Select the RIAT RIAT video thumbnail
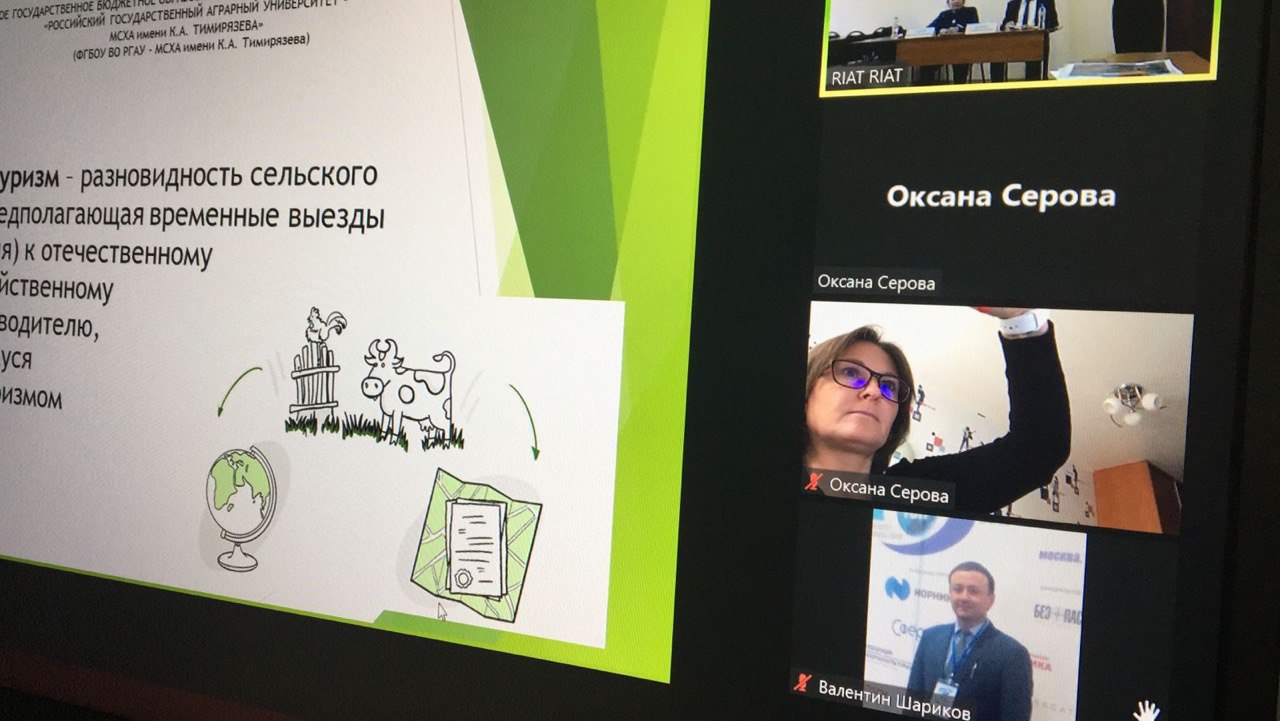The height and width of the screenshot is (721, 1280). click(x=1020, y=45)
